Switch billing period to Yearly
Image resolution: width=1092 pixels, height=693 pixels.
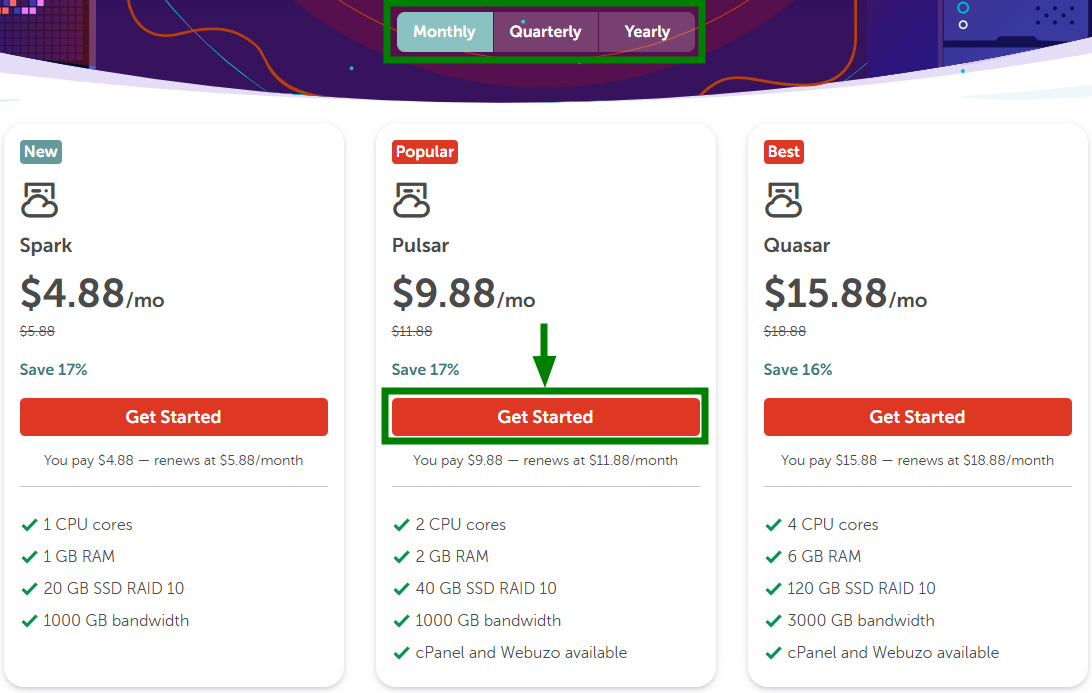click(647, 32)
